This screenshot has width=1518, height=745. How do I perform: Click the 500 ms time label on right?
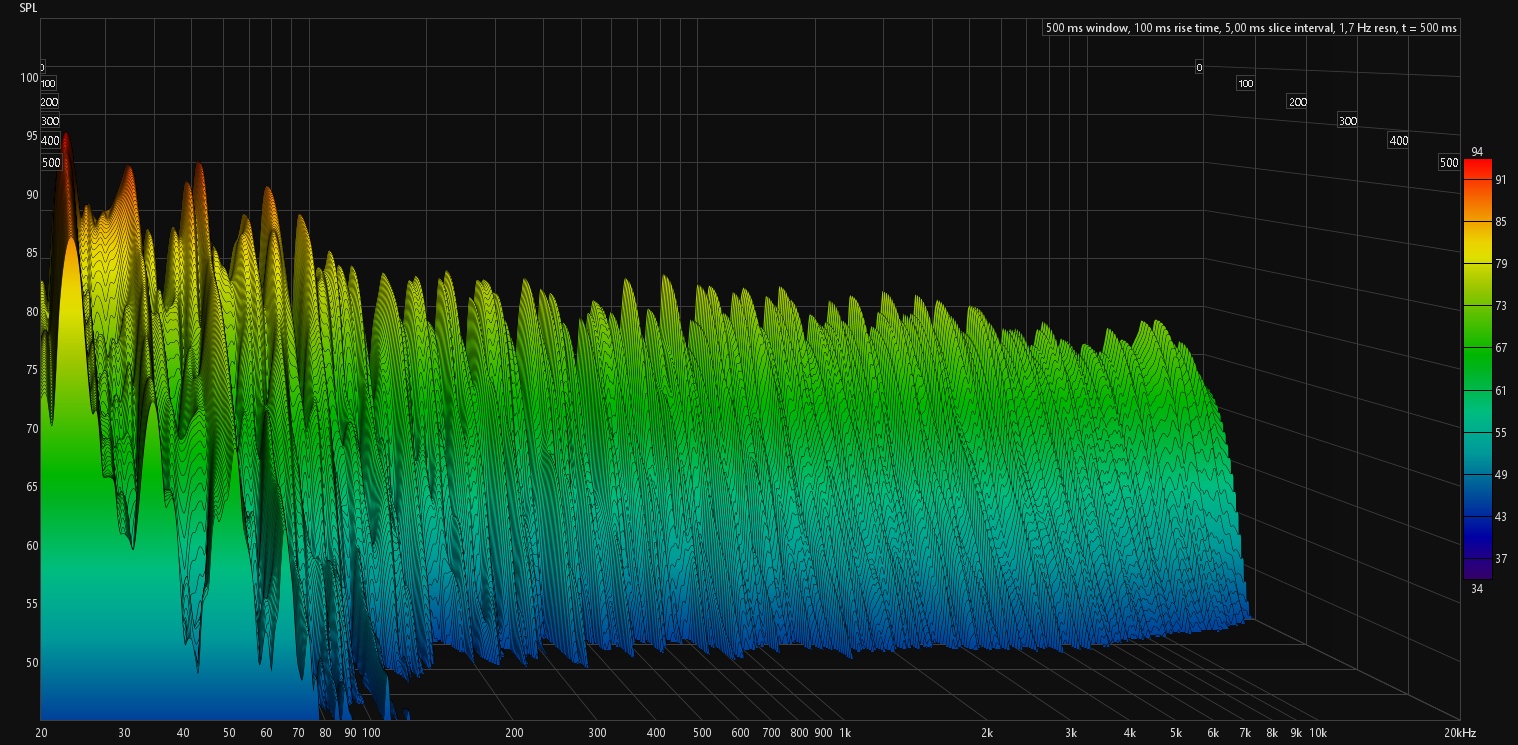pos(1448,163)
